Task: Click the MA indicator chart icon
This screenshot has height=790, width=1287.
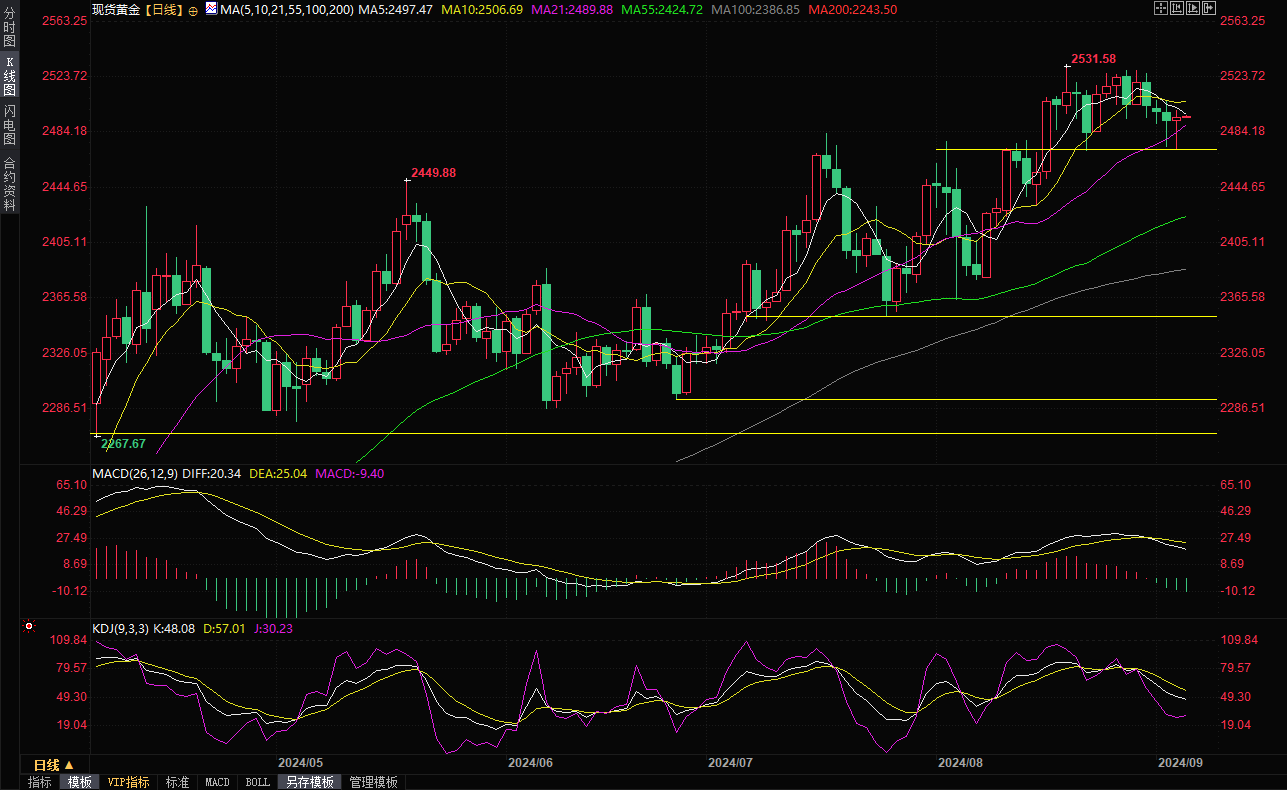Action: [210, 8]
